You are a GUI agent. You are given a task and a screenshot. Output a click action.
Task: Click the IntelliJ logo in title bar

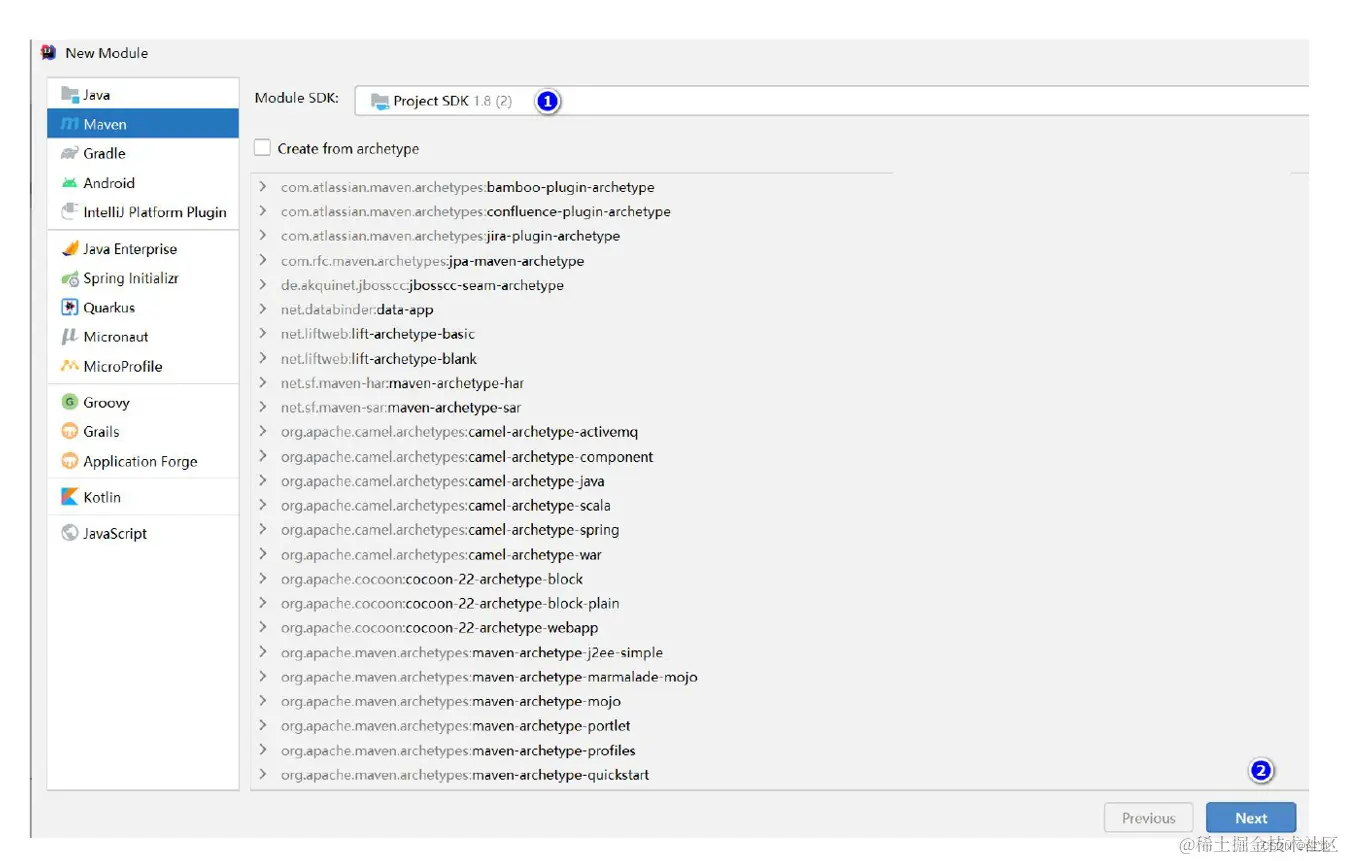tap(49, 53)
